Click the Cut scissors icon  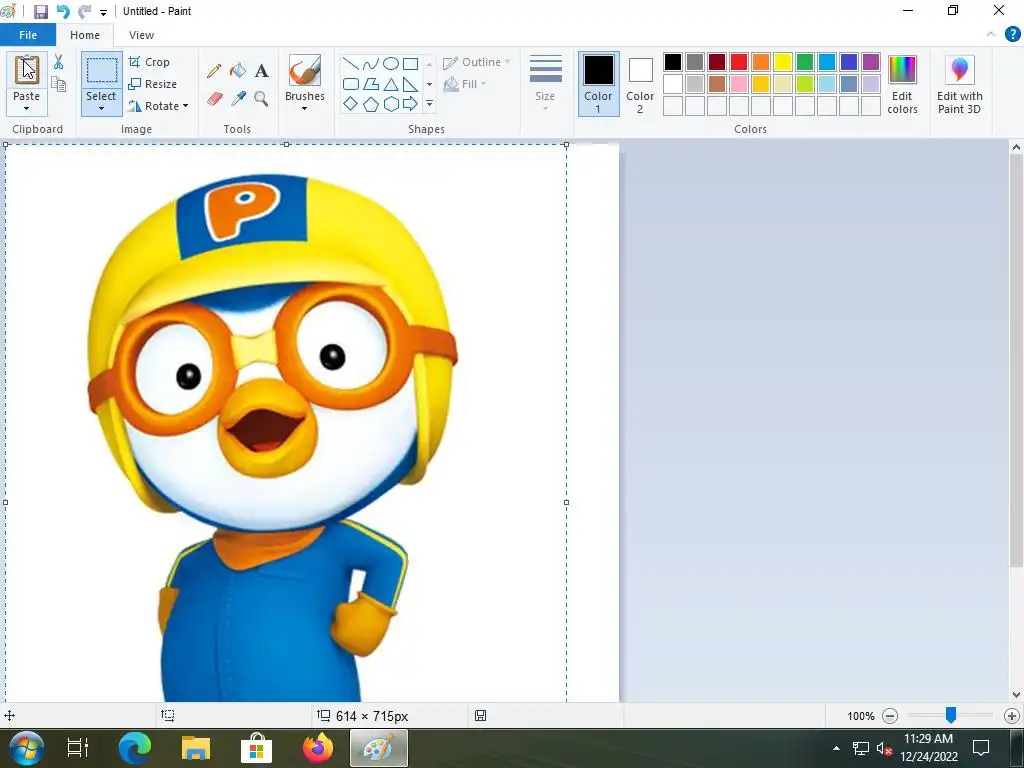click(59, 62)
